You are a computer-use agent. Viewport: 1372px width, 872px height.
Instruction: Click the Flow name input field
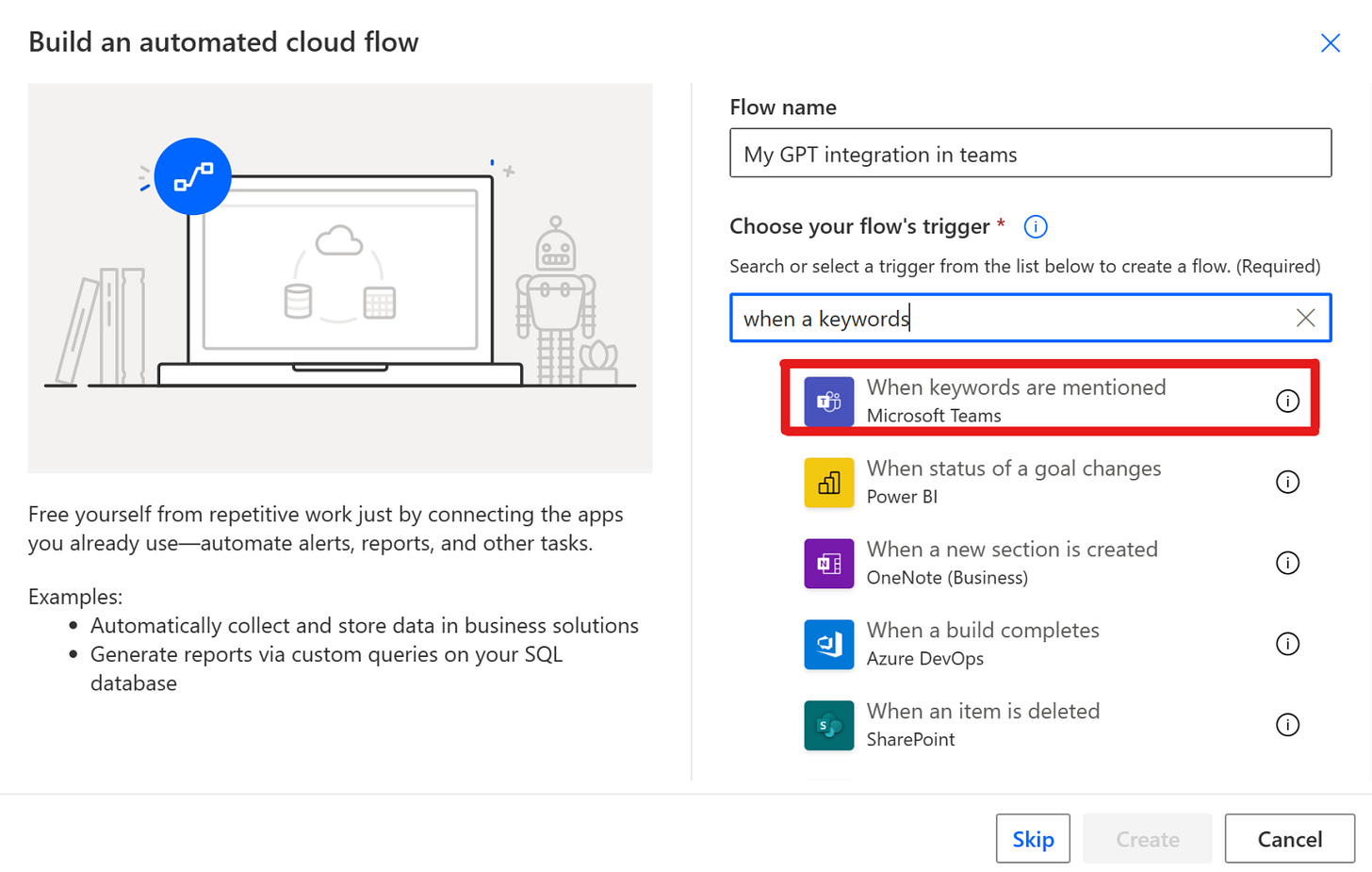click(x=1030, y=153)
